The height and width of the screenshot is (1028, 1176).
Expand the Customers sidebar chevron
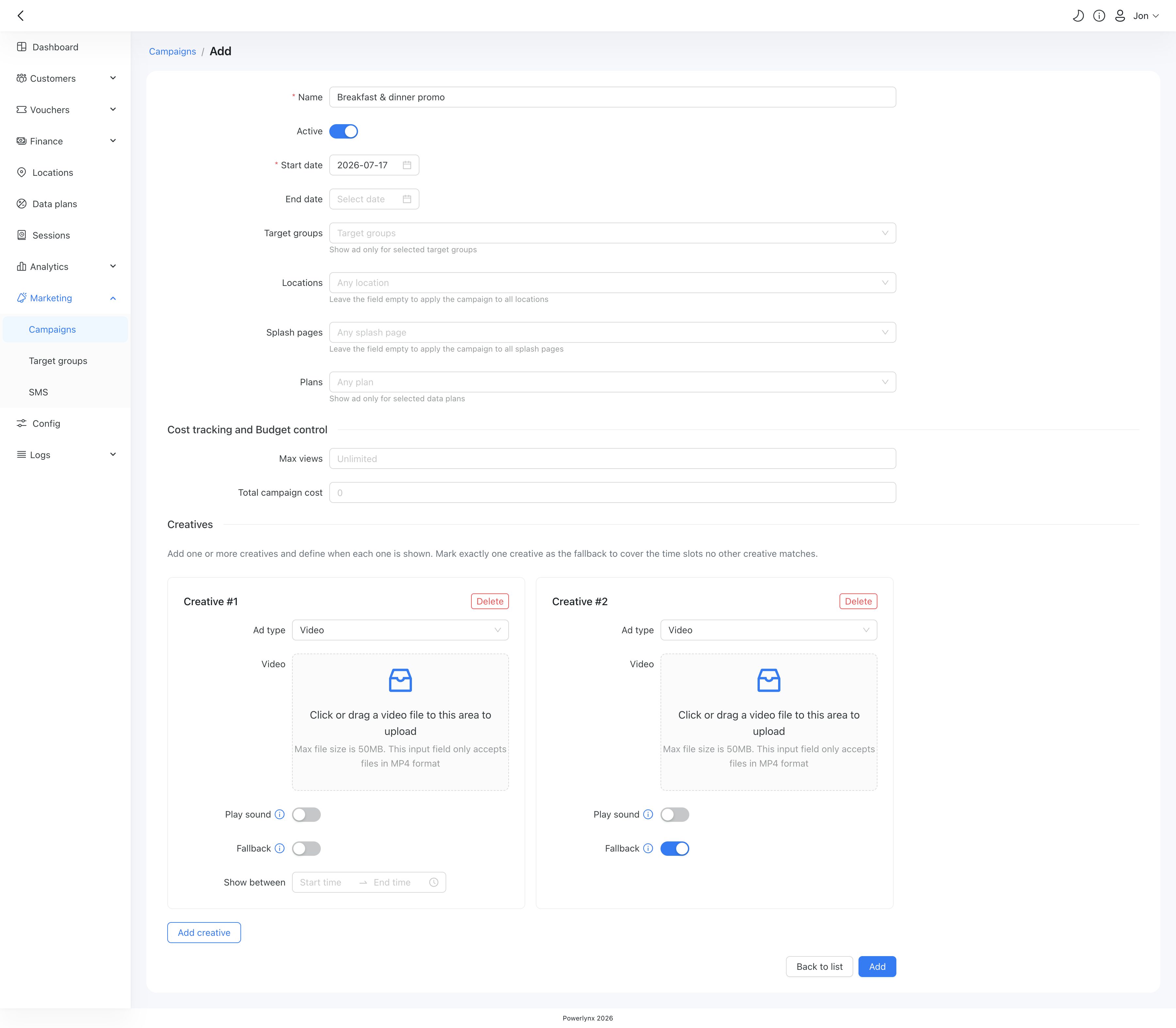[113, 78]
